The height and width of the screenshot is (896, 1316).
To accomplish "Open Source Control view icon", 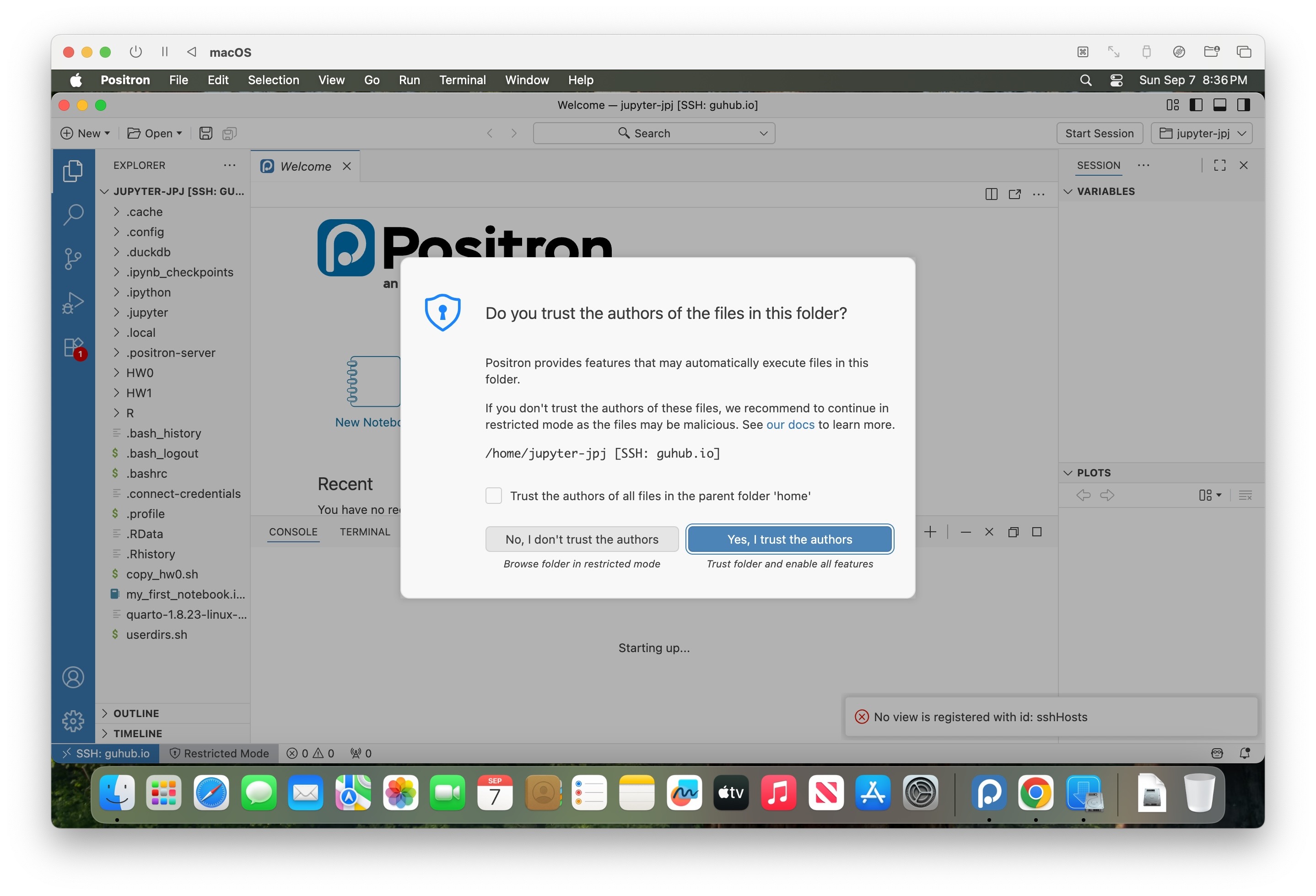I will (x=72, y=259).
